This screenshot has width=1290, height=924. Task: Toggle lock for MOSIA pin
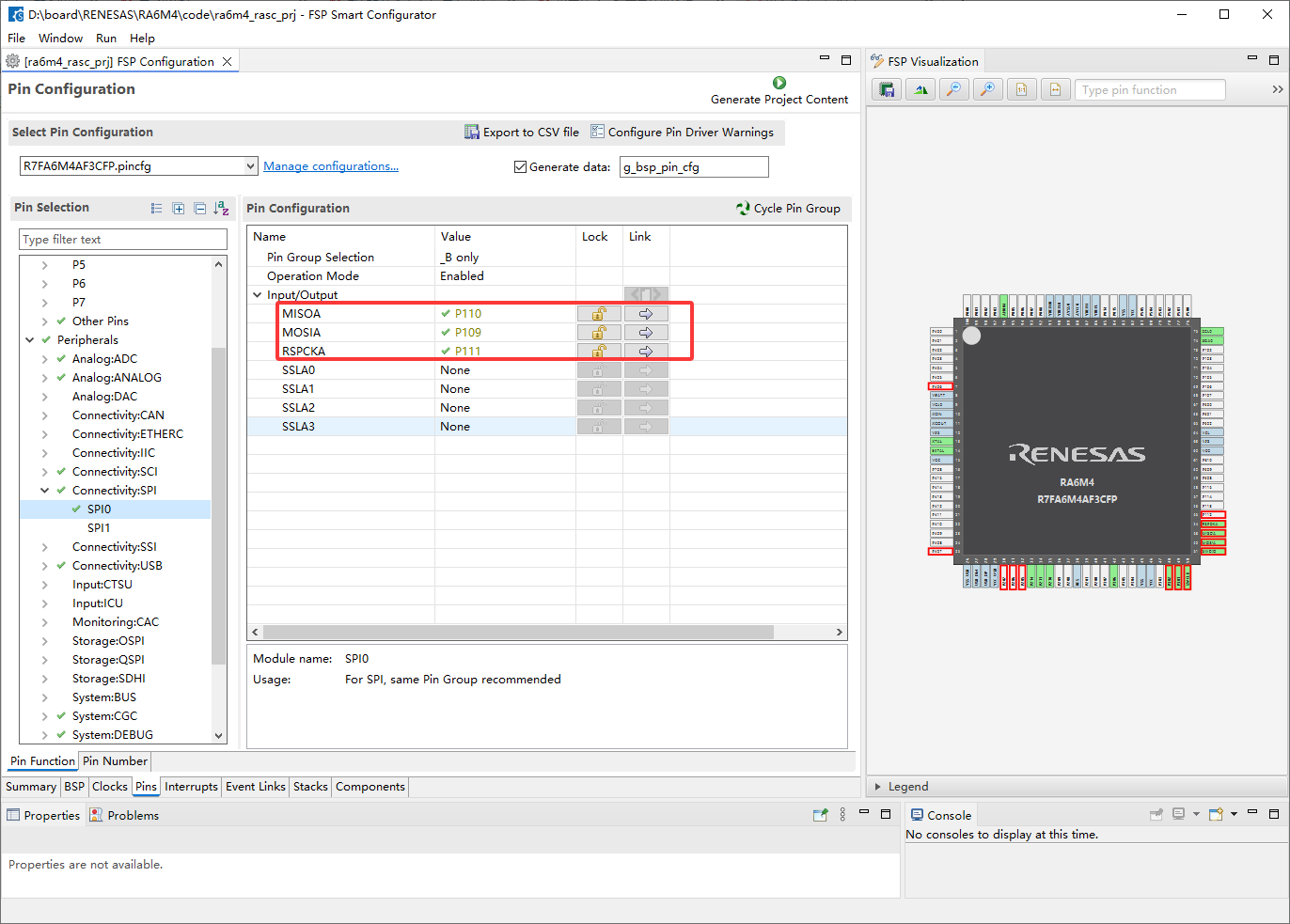tap(599, 333)
